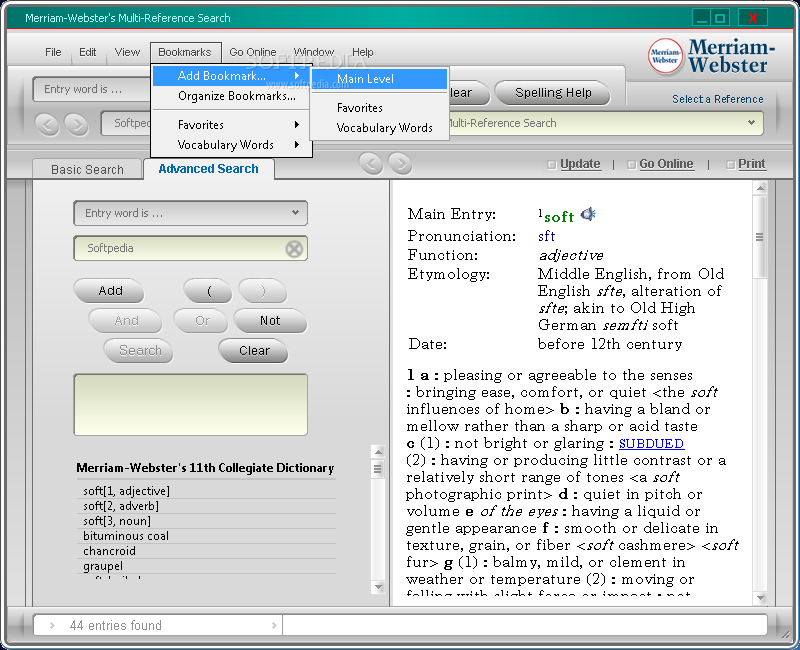
Task: Open the Edit menu
Action: click(x=87, y=52)
